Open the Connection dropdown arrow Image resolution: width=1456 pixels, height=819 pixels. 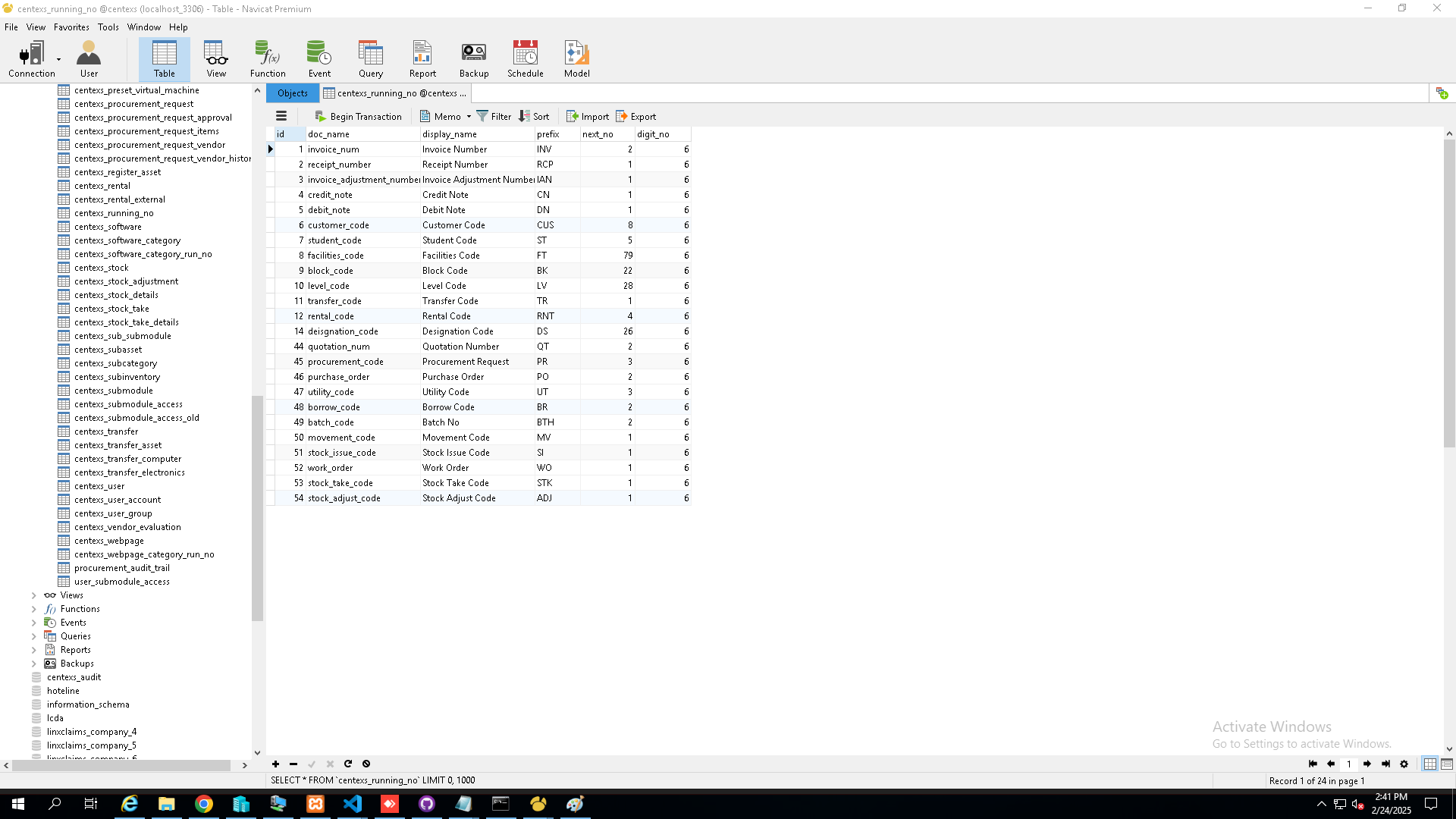click(58, 59)
